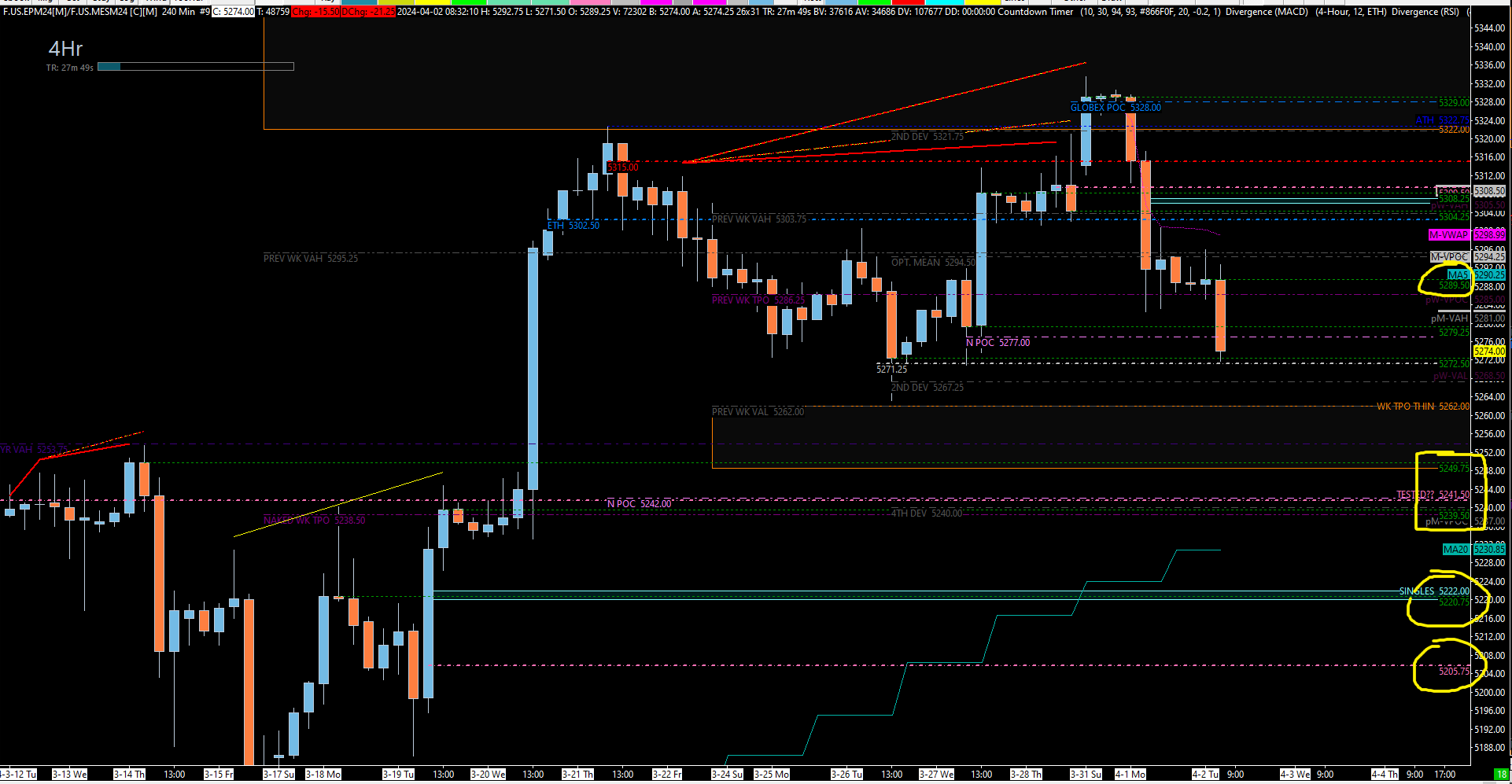Jump to the 3-19 Tu date marker
The width and height of the screenshot is (1512, 784).
[x=398, y=775]
